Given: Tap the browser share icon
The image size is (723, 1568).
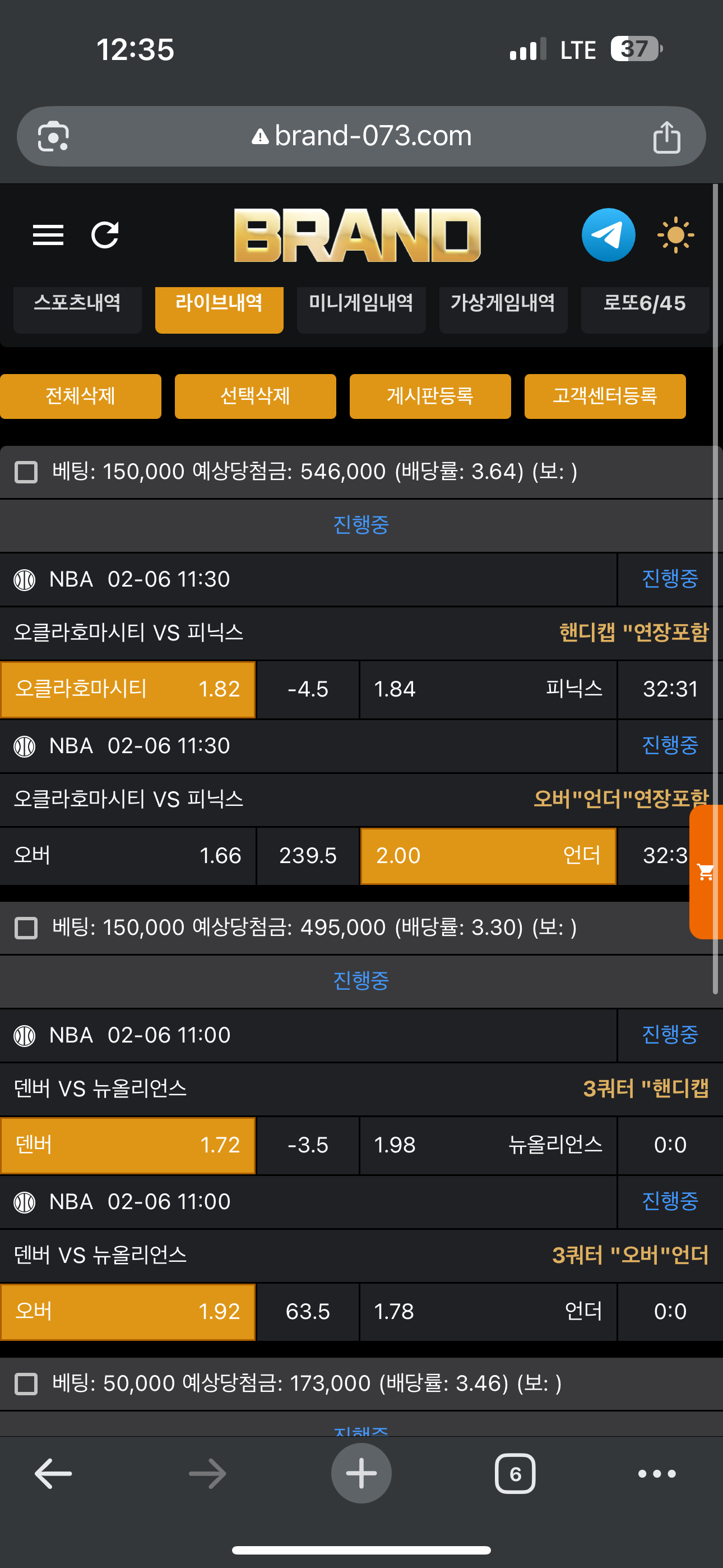Looking at the screenshot, I should [666, 137].
